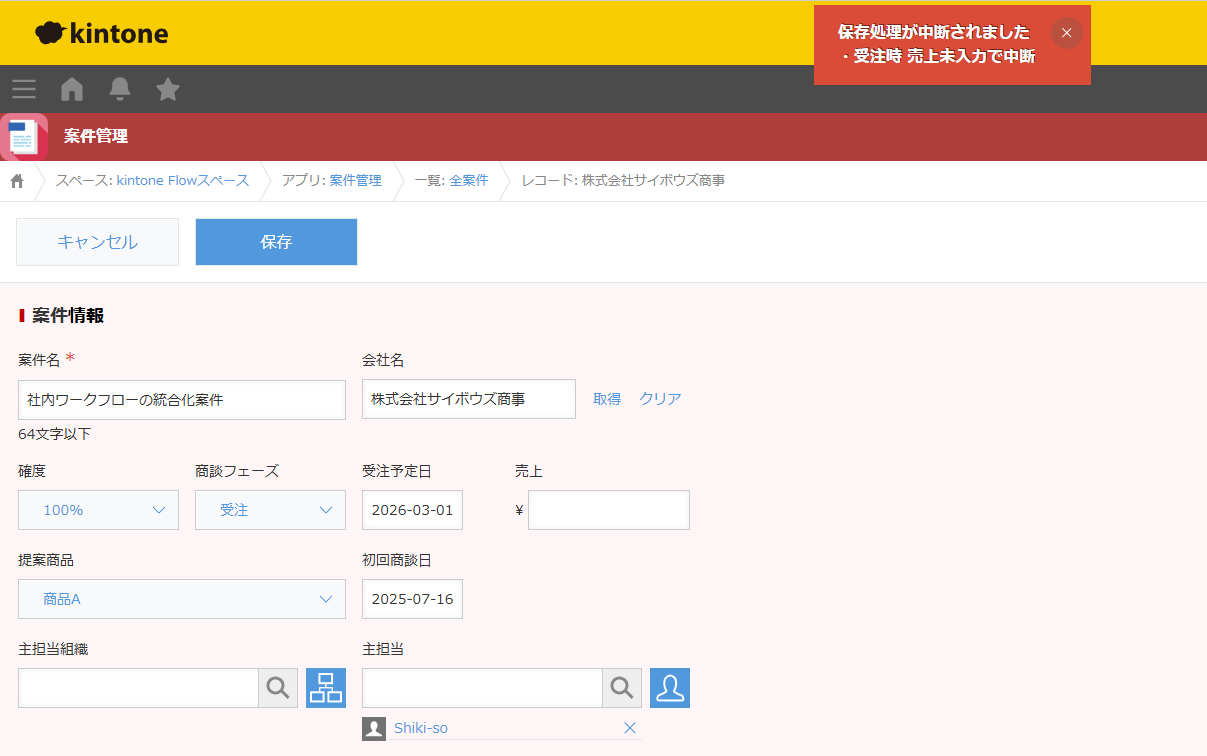
Task: Clear the company name via クリア
Action: coord(661,398)
